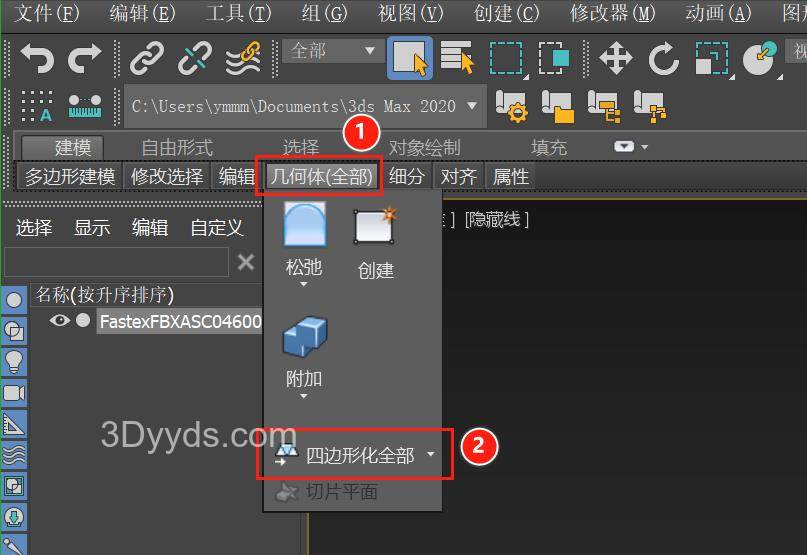Open the 文件(F) menu

coord(46,12)
